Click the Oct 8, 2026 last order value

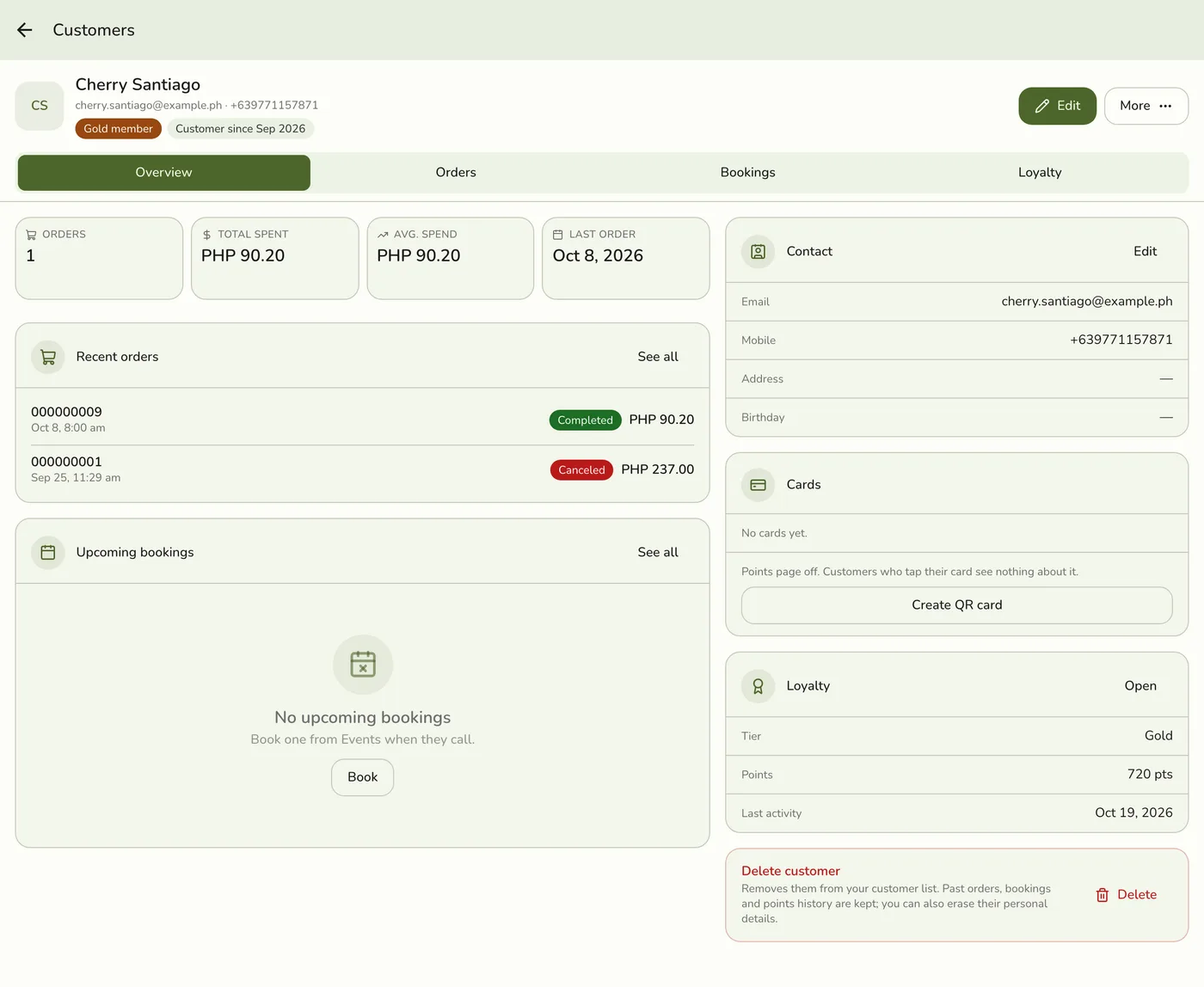coord(599,256)
